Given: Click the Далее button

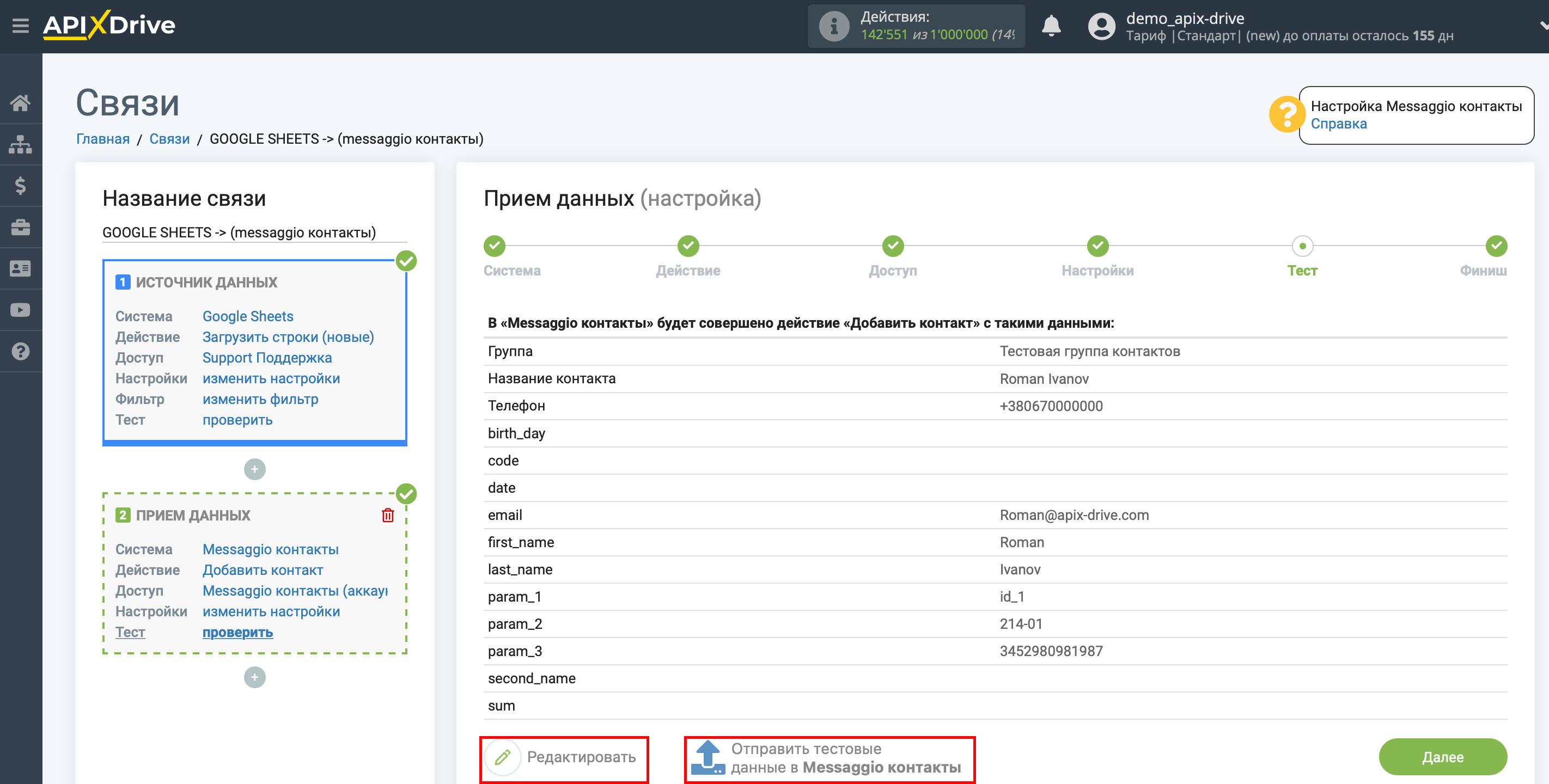Looking at the screenshot, I should 1443,757.
